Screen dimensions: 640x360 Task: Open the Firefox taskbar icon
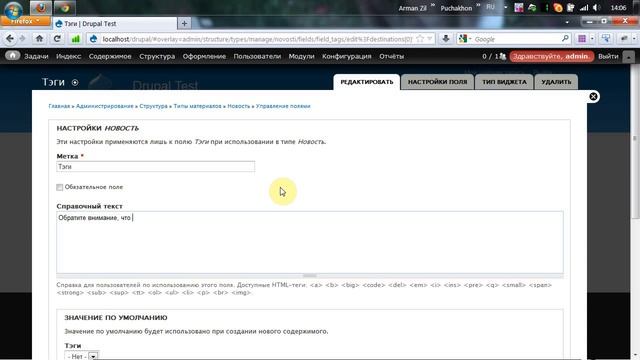click(40, 7)
